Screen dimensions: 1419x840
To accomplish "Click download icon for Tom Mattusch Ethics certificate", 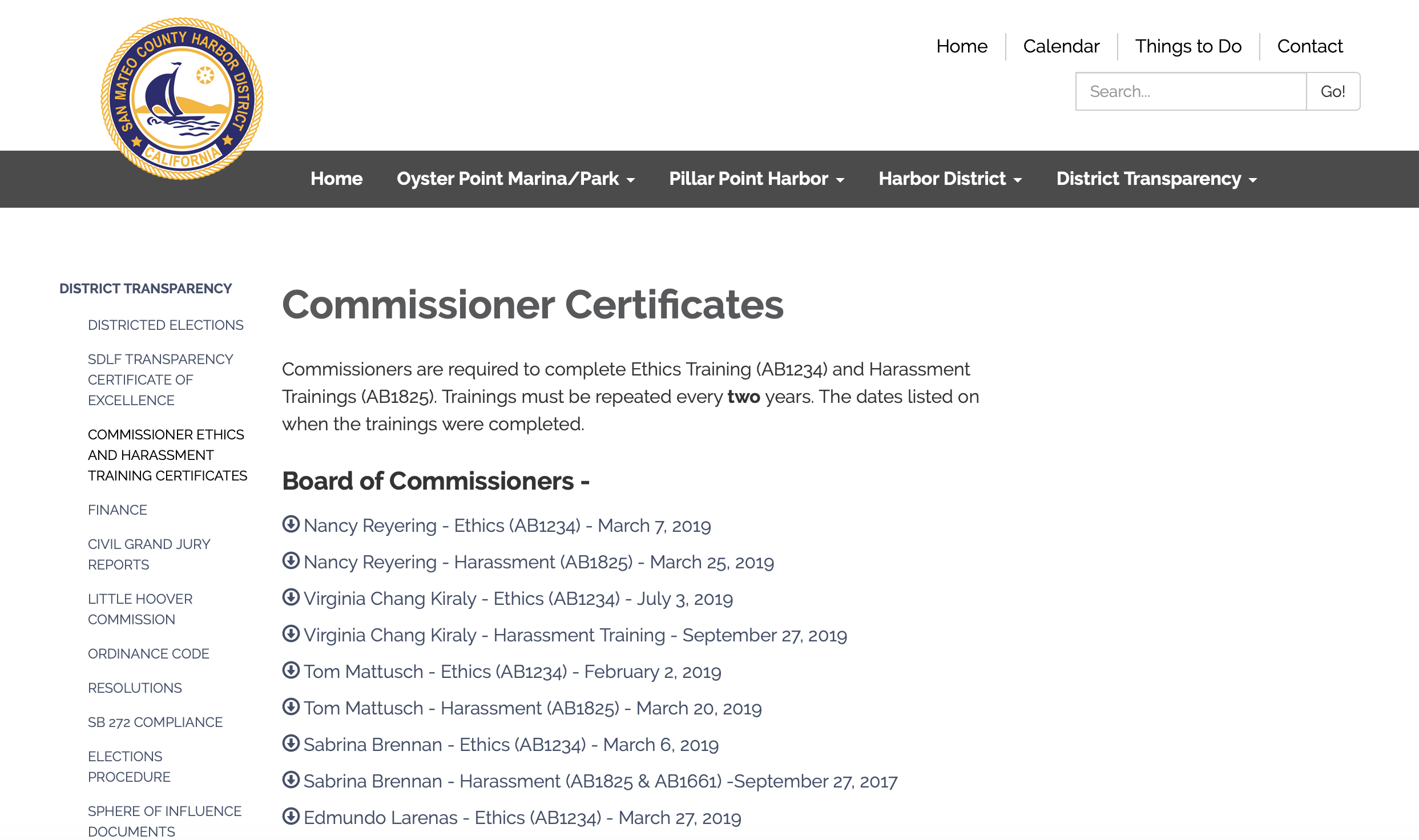I will click(x=291, y=670).
